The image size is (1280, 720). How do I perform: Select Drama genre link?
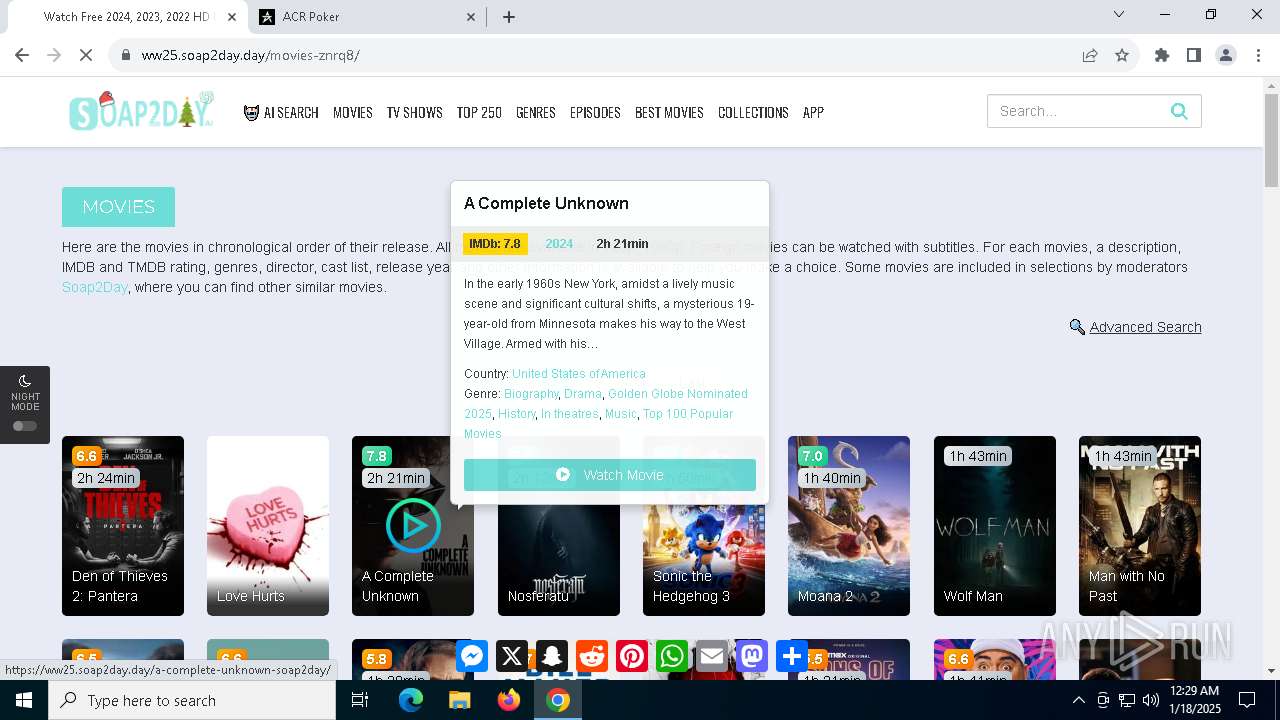pyautogui.click(x=583, y=394)
